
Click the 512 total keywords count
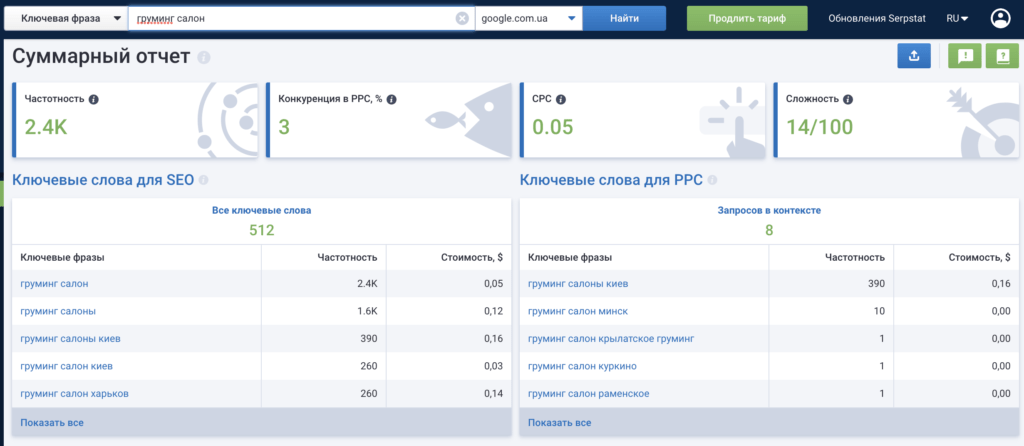(262, 230)
